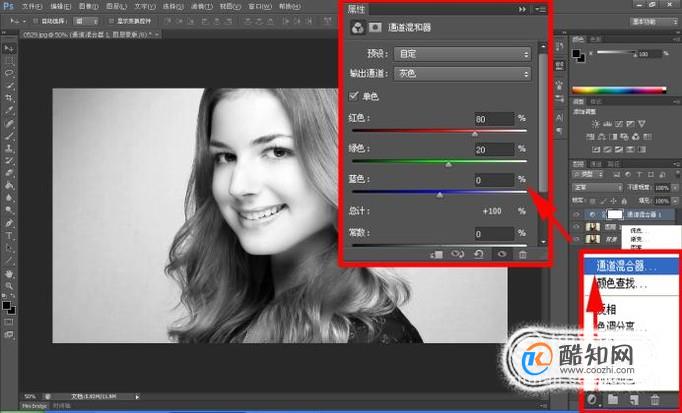This screenshot has height=413, width=682.
Task: Click the layer mask thumbnail of 通道混合器 1
Action: tap(614, 214)
